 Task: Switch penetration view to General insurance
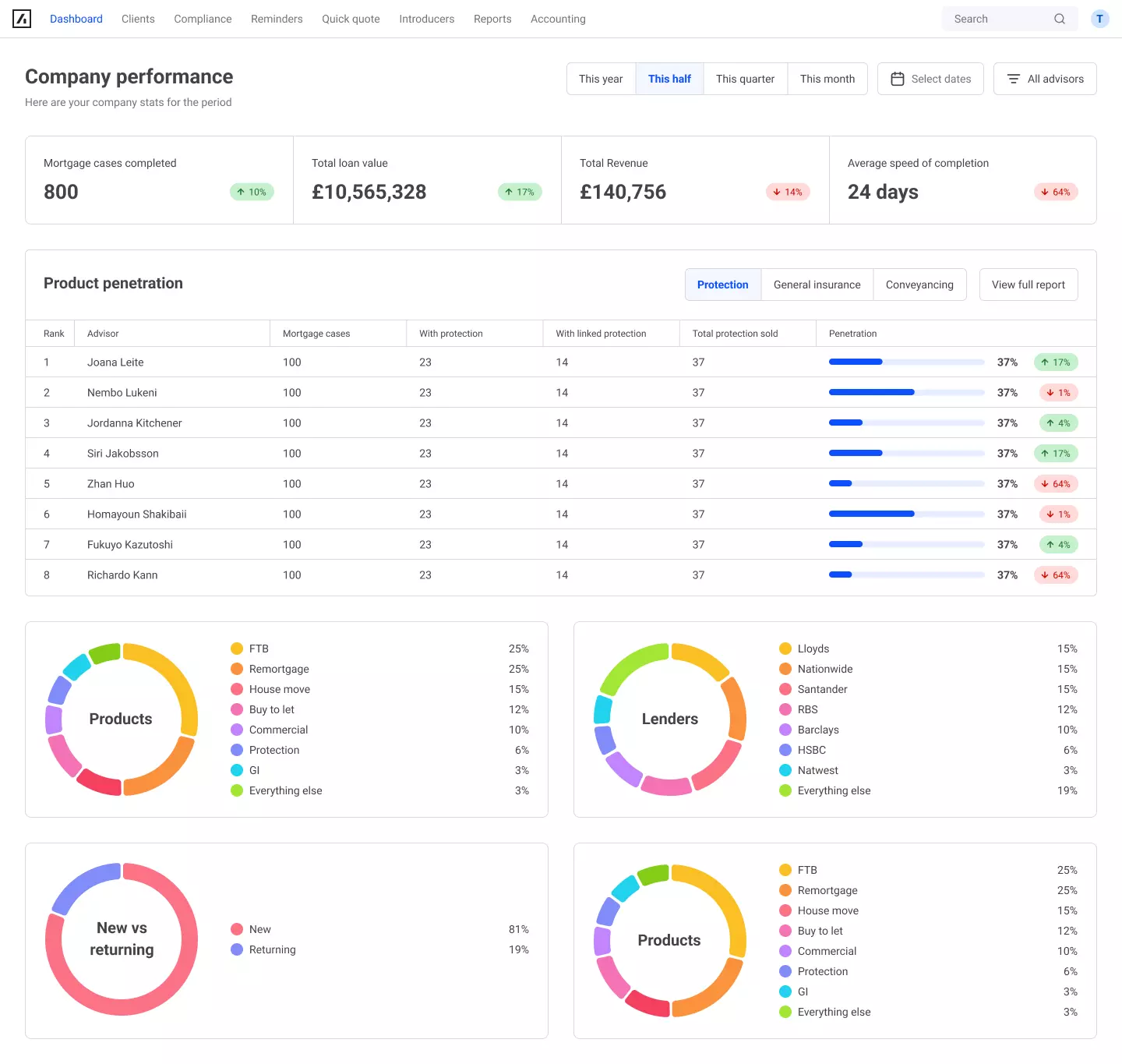pos(817,285)
